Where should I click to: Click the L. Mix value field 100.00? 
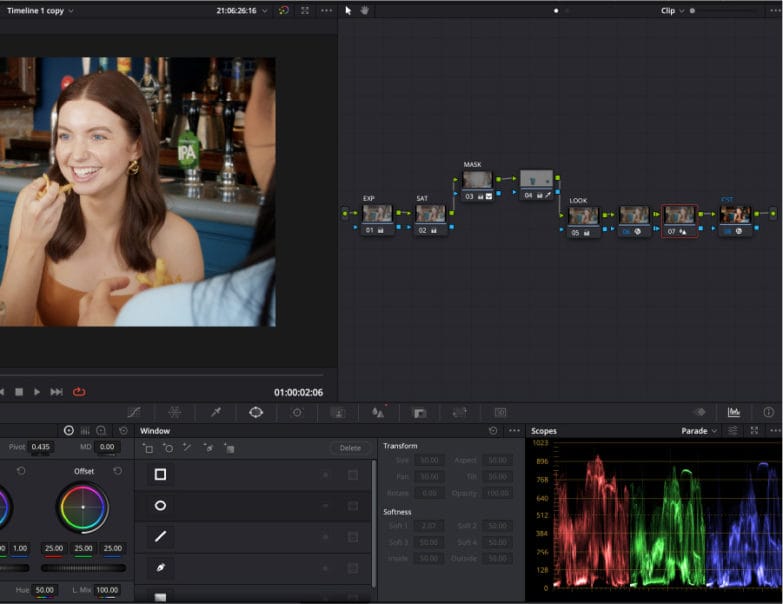coord(107,590)
